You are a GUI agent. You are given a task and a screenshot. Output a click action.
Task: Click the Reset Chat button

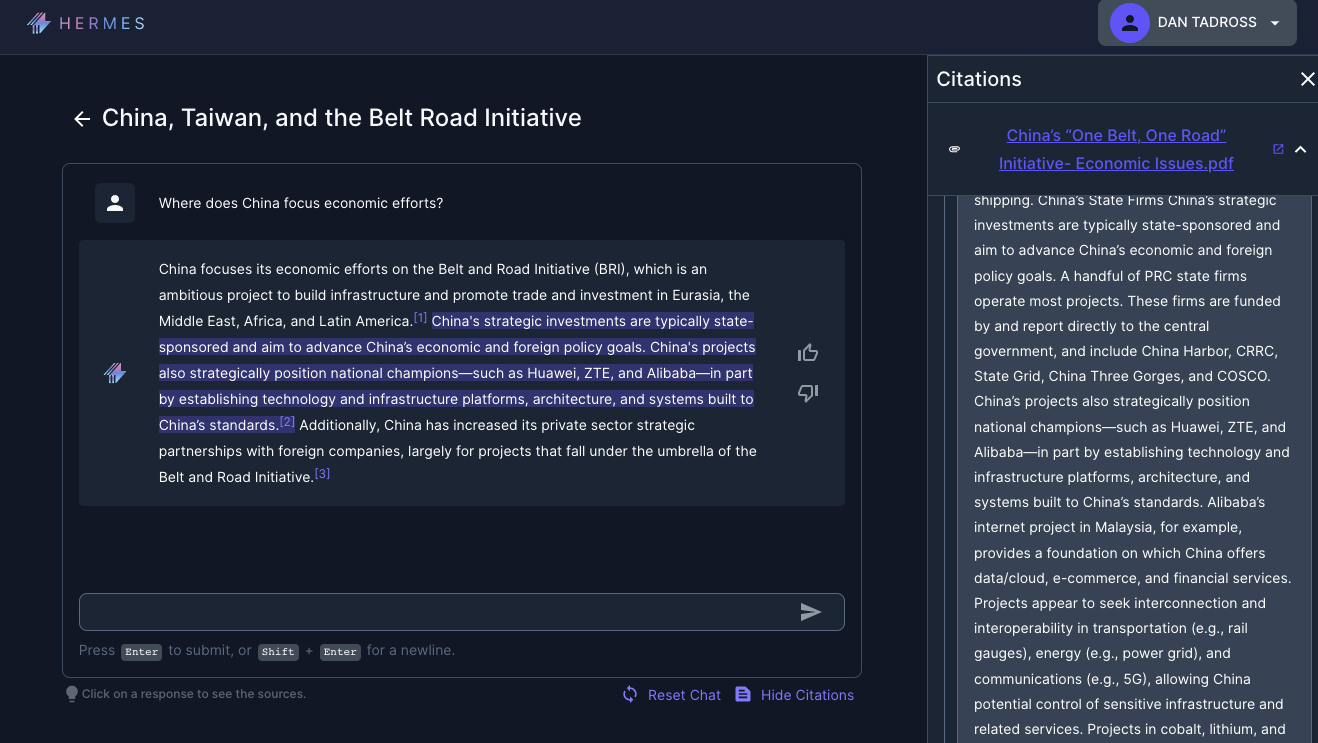click(x=671, y=695)
